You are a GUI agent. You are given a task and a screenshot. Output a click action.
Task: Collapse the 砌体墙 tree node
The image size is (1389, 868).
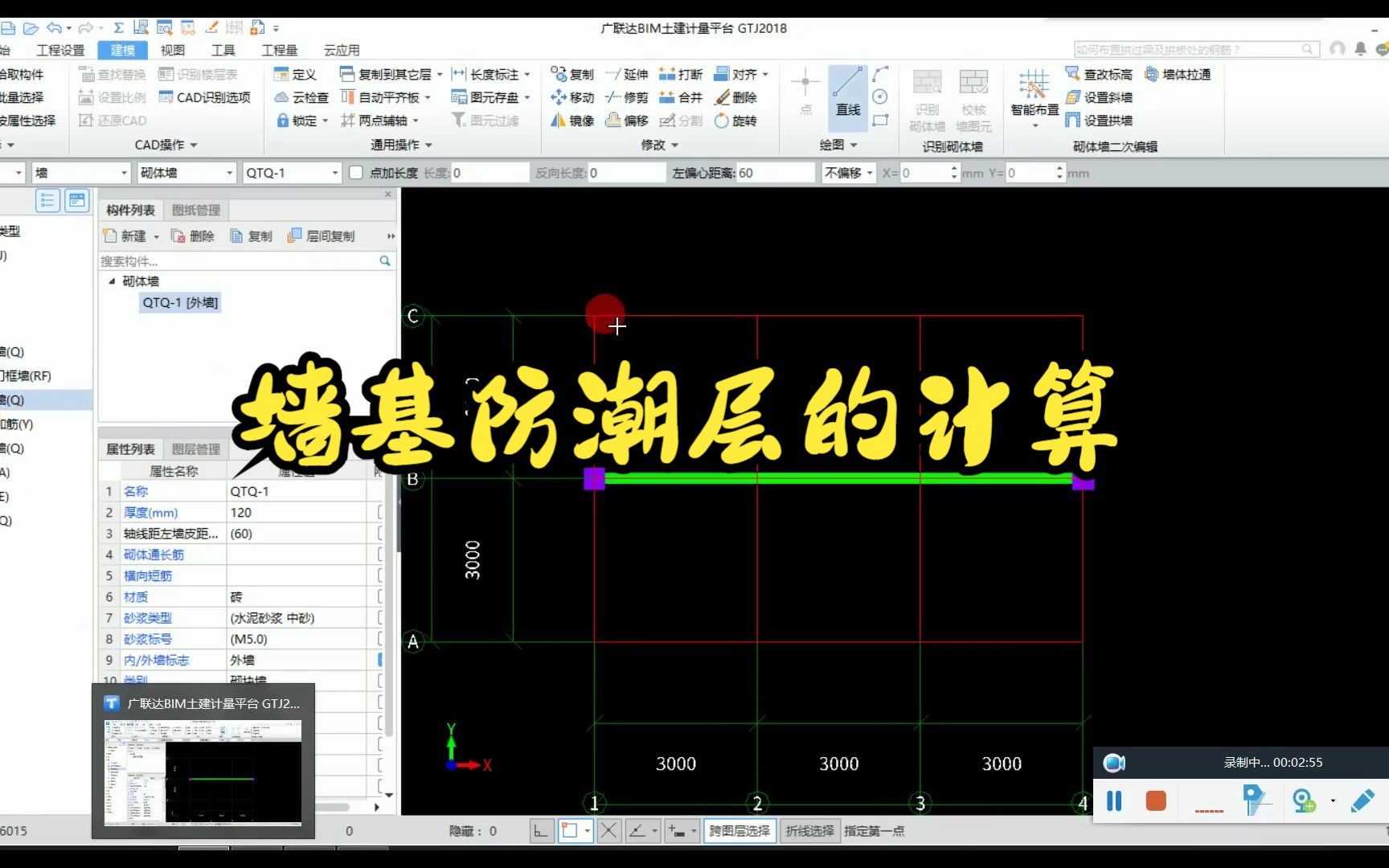[112, 281]
